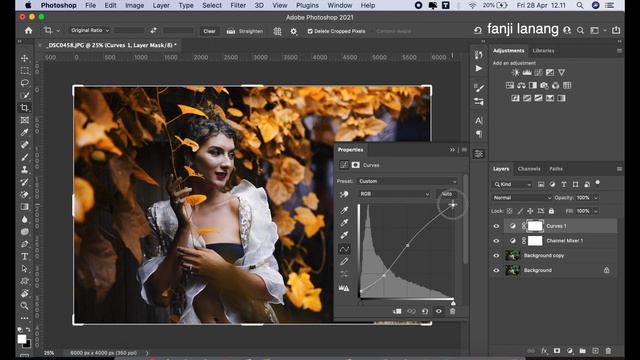The width and height of the screenshot is (640, 360).
Task: Select the Brush tool
Action: (x=24, y=157)
